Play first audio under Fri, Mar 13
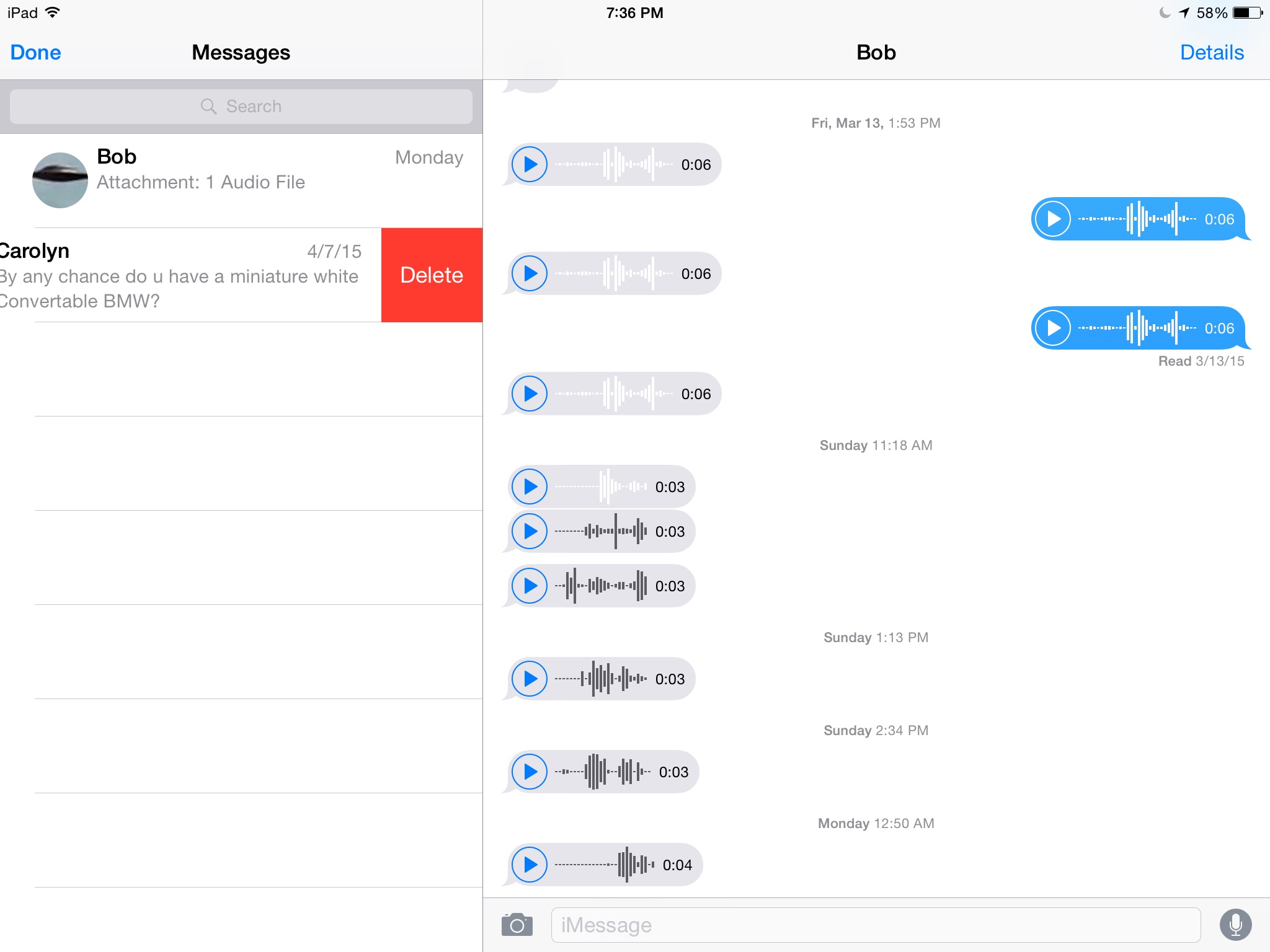Viewport: 1270px width, 952px height. point(530,164)
